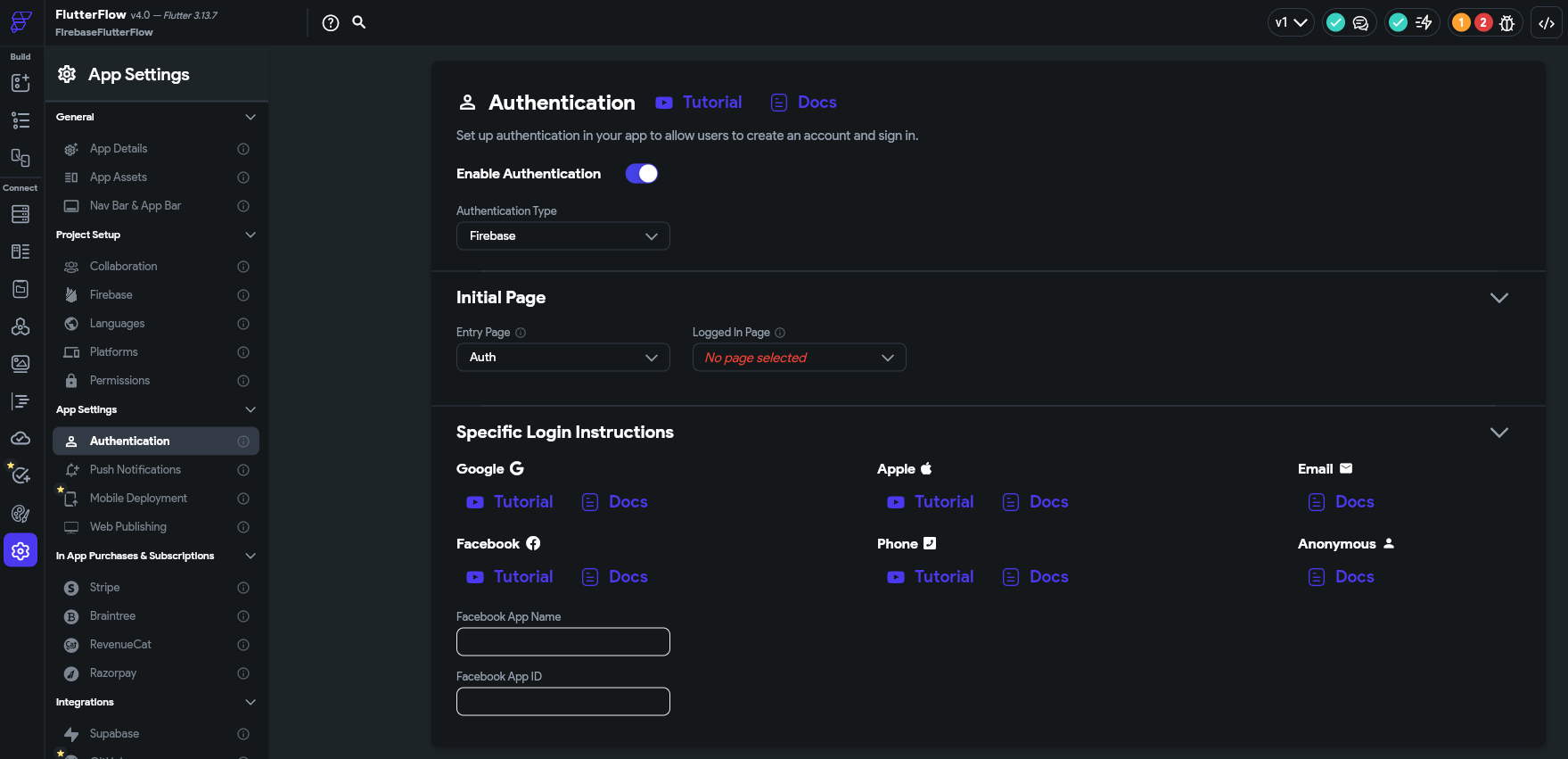Open the Logged In Page dropdown

[800, 358]
